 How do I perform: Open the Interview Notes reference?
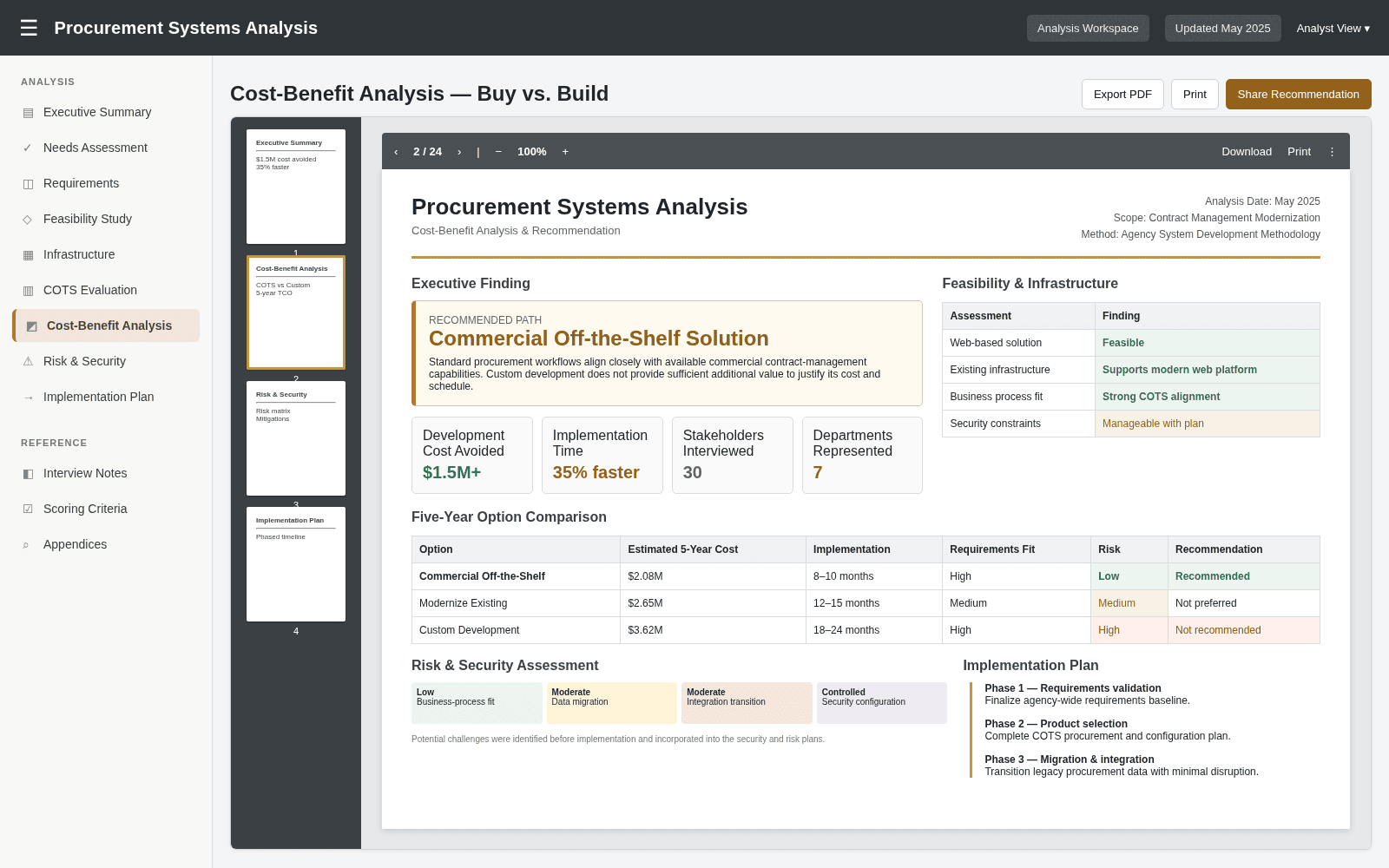coord(106,473)
